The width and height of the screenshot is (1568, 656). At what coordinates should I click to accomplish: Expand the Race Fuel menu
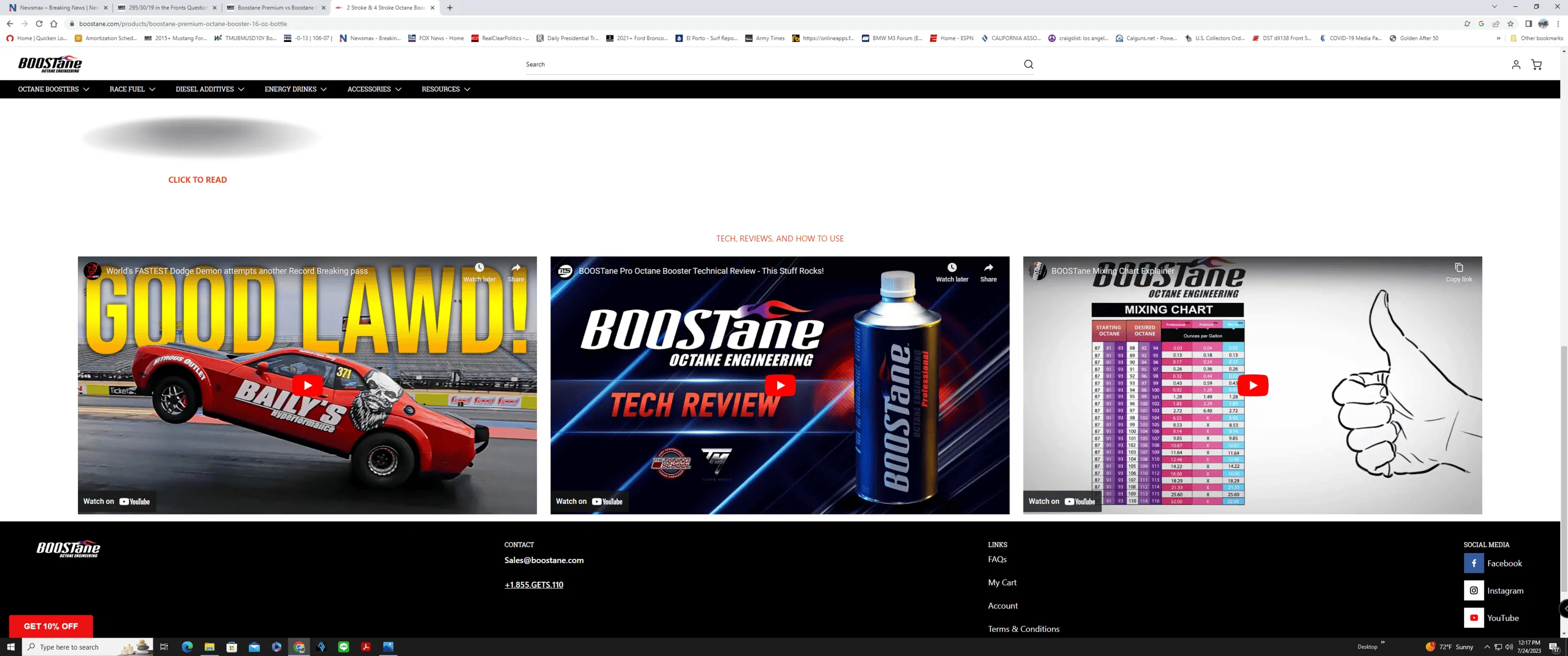coord(132,89)
